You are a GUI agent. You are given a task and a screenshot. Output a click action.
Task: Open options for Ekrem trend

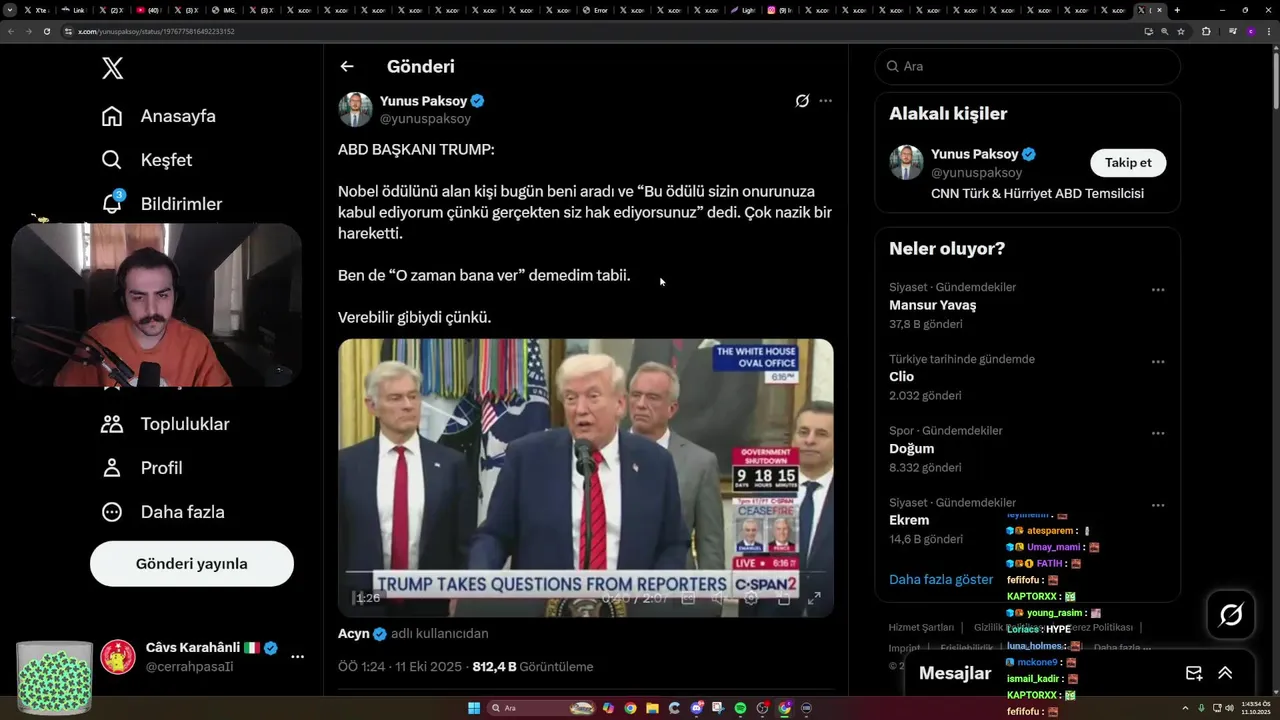pyautogui.click(x=1158, y=506)
